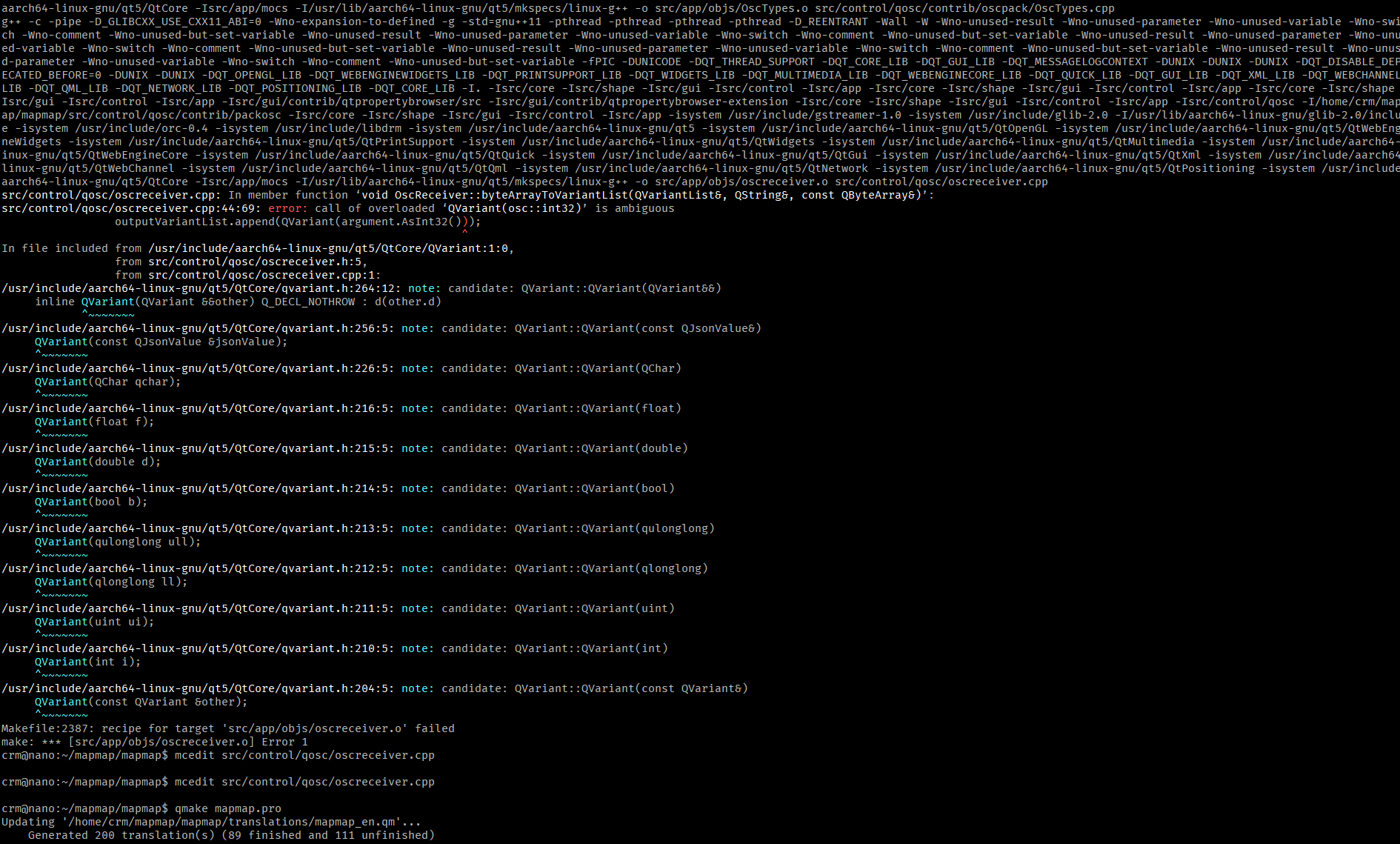
Task: Click "from src/control/qosc/oscreceiver.cpp:1:" line
Action: pos(248,275)
